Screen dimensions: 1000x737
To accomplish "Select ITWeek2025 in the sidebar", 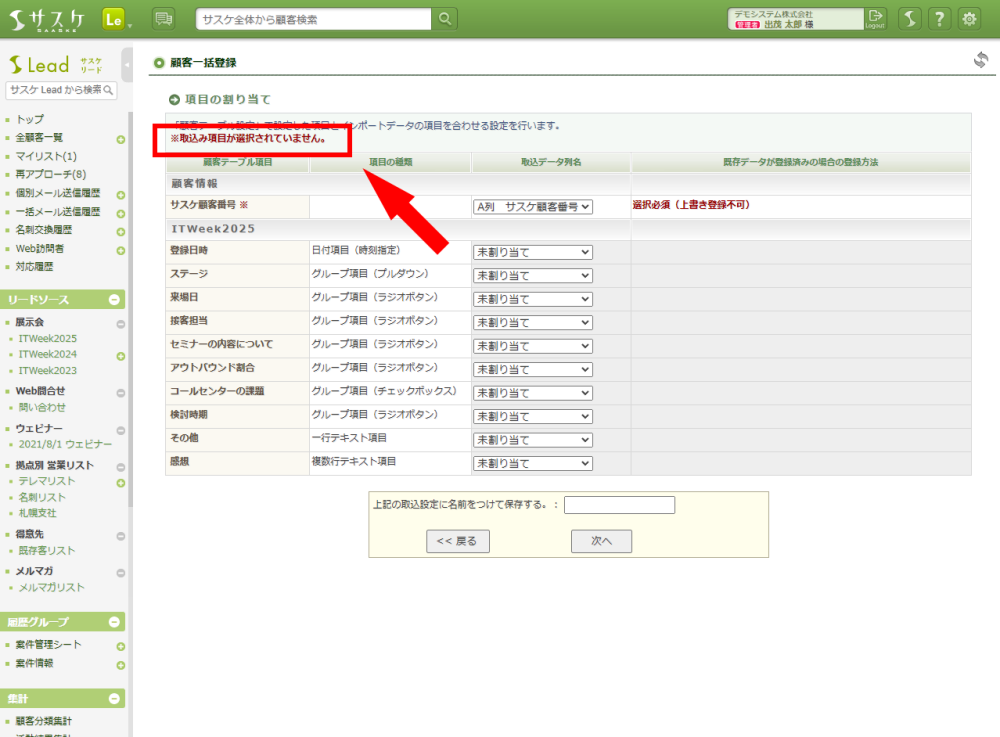I will (x=48, y=338).
